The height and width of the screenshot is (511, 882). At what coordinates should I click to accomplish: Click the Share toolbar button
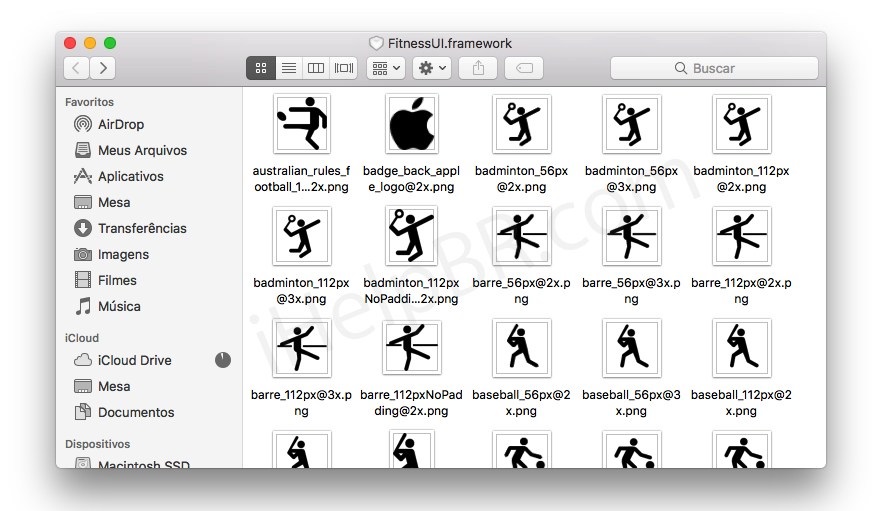[x=478, y=68]
